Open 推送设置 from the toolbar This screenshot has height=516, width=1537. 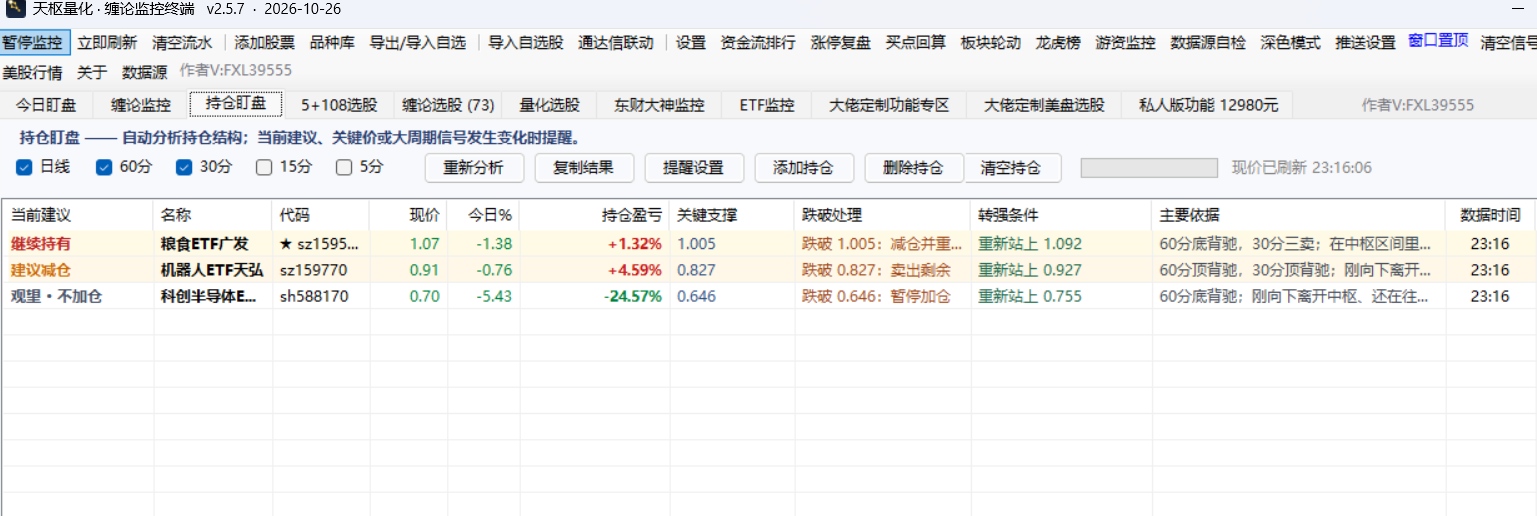(1366, 43)
